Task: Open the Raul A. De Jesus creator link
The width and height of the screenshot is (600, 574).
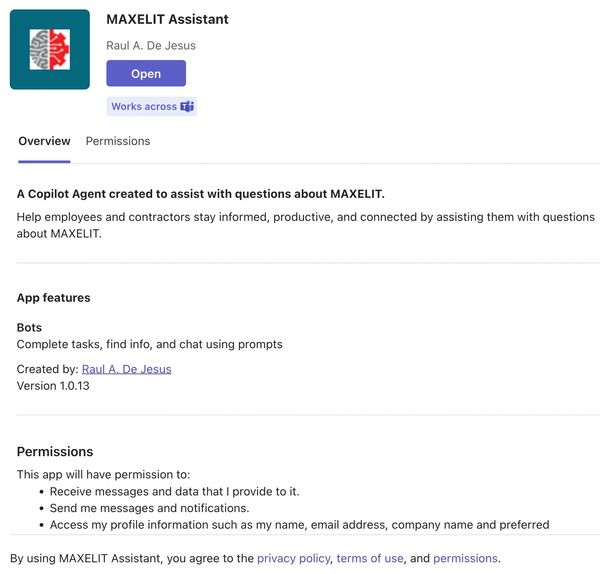Action: click(126, 369)
